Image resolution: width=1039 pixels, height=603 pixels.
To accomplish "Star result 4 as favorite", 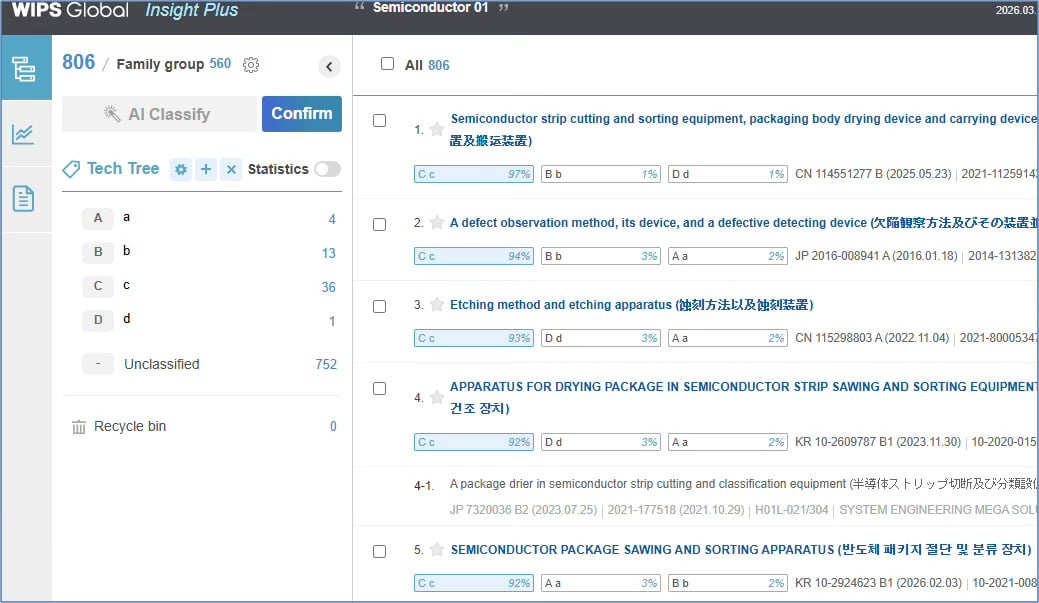I will [437, 398].
